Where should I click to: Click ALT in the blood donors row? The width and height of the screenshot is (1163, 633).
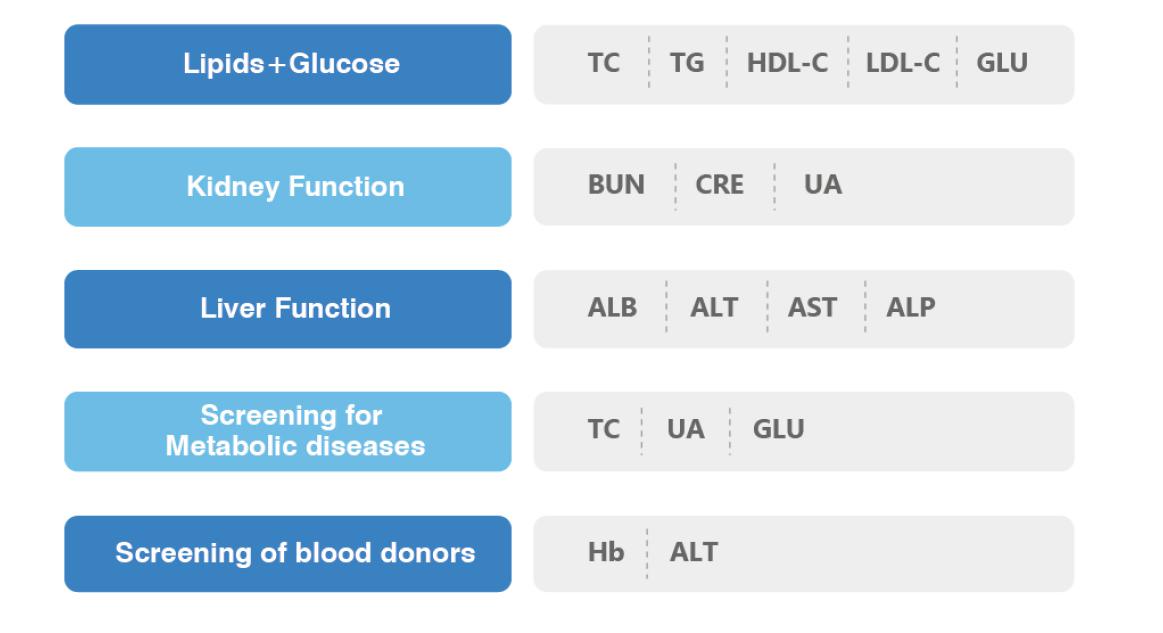693,553
